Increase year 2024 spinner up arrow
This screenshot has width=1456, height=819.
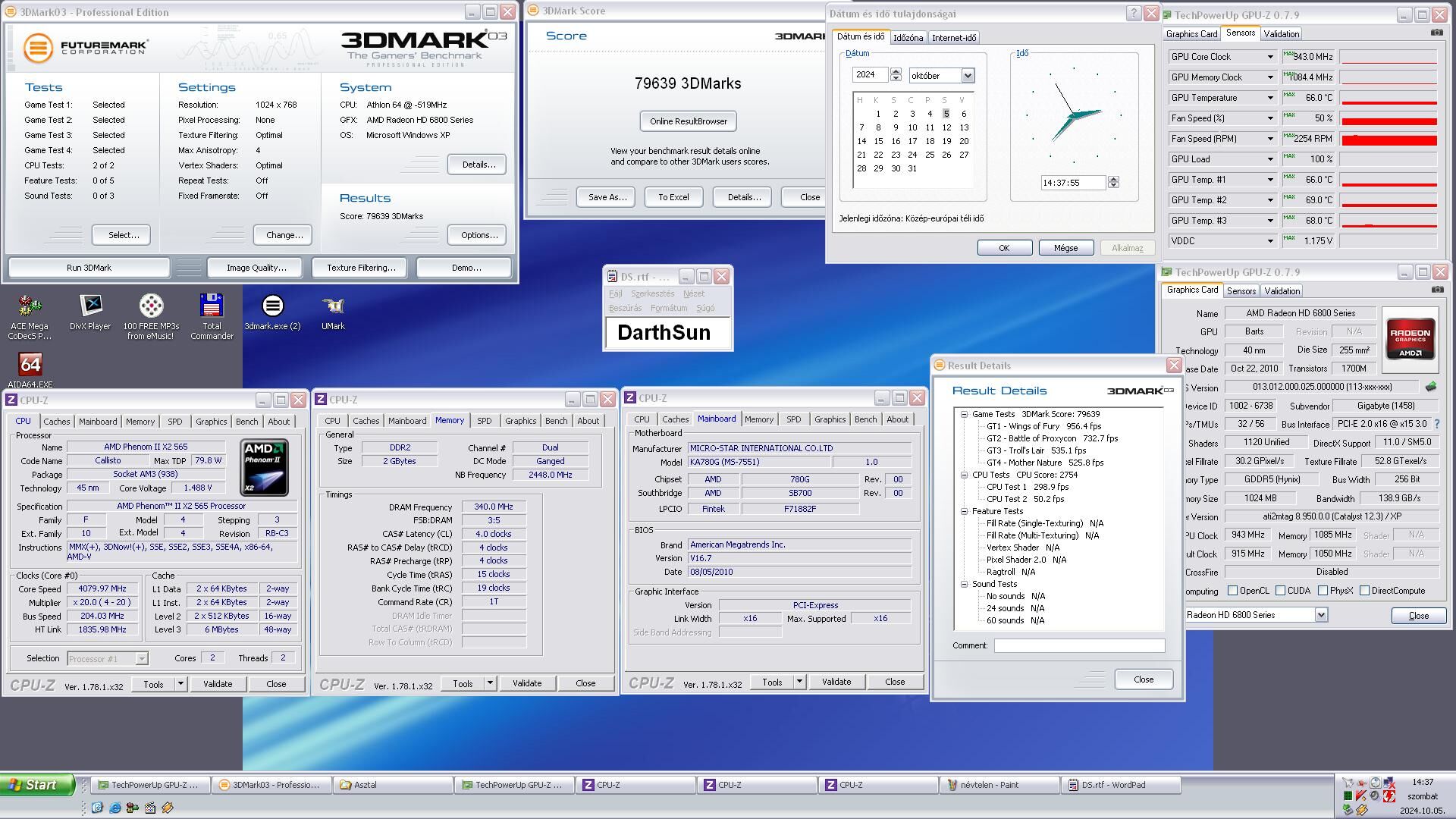tap(896, 71)
